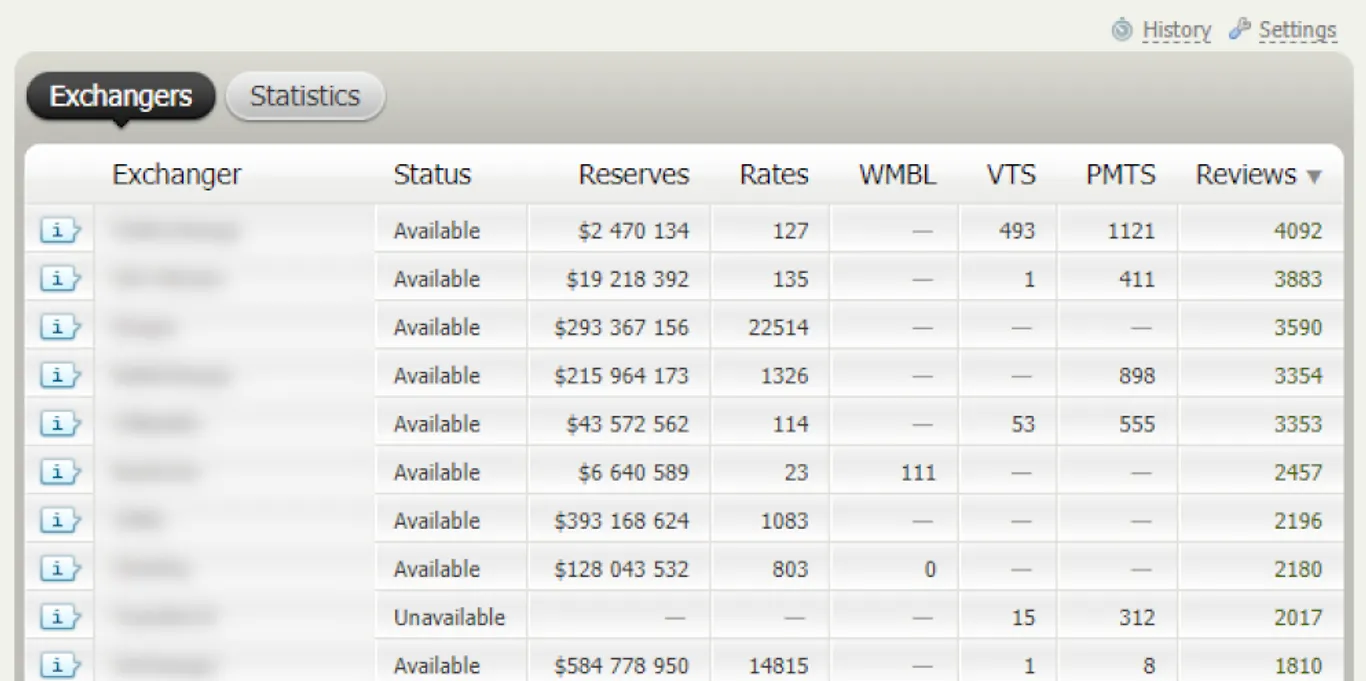Sort by the PMTS column header

click(1120, 175)
